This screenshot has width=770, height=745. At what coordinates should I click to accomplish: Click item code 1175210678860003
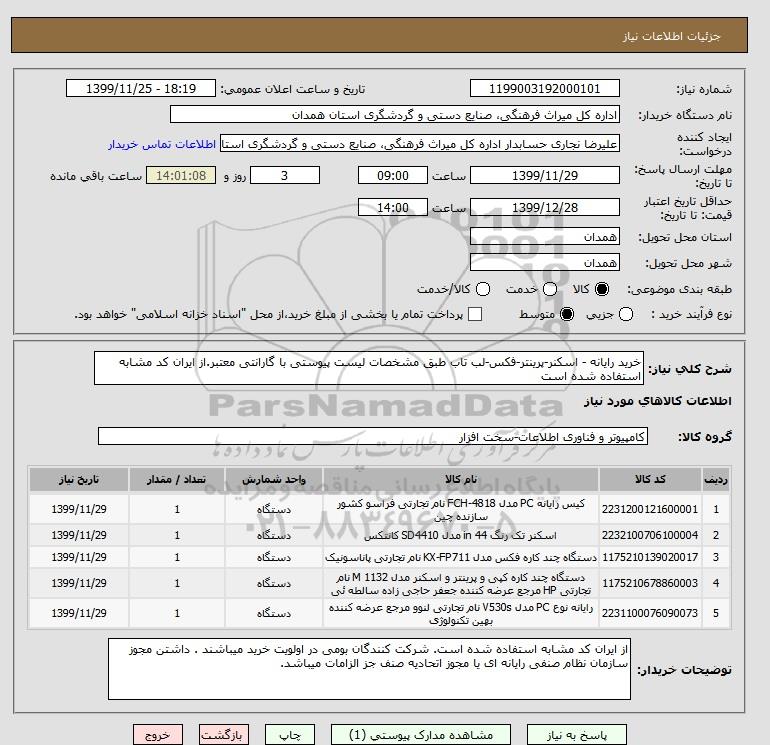coord(650,583)
